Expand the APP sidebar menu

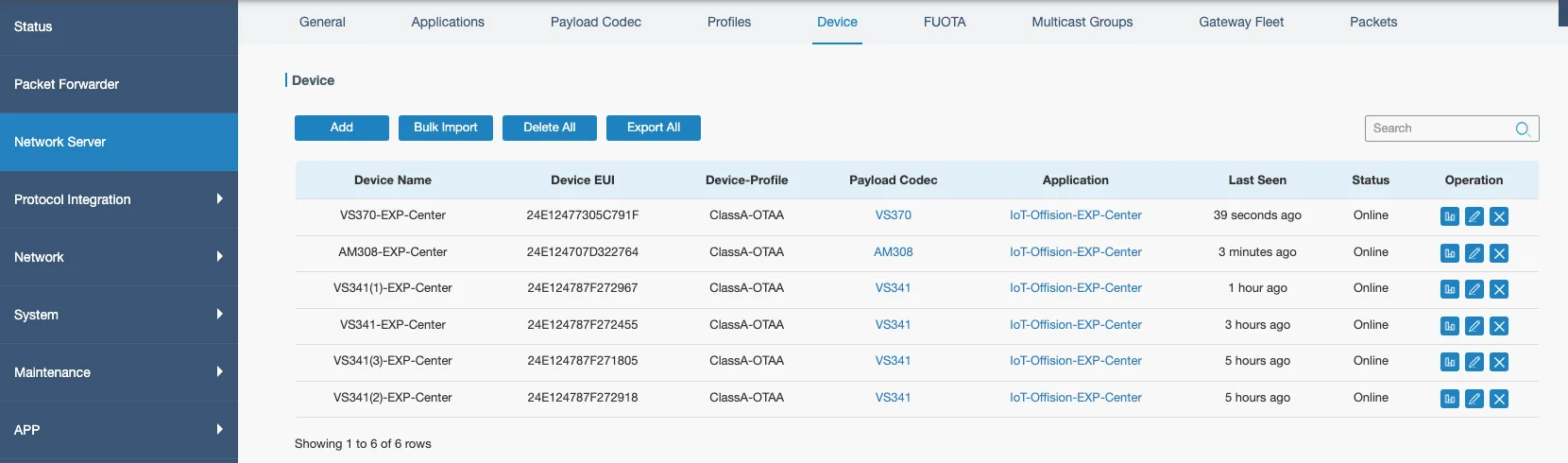(x=119, y=430)
